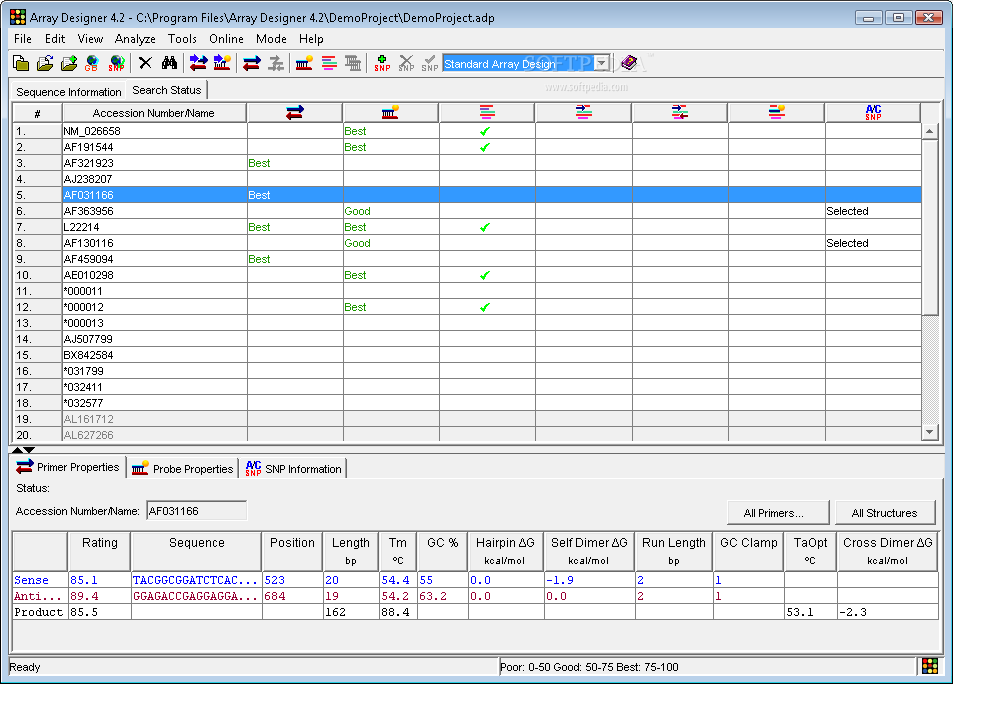Click the delete X icon in toolbar
The height and width of the screenshot is (728, 1000).
[145, 63]
